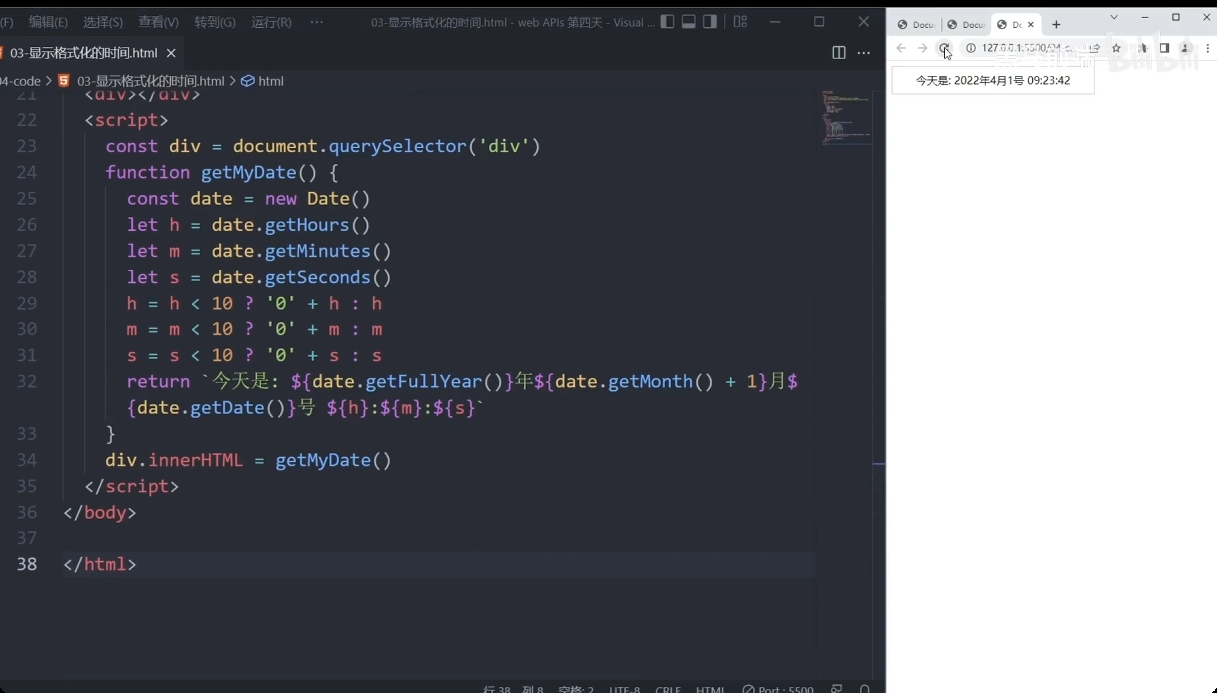Share this page from the address bar
Screen dimensions: 1217x693
coord(1096,48)
